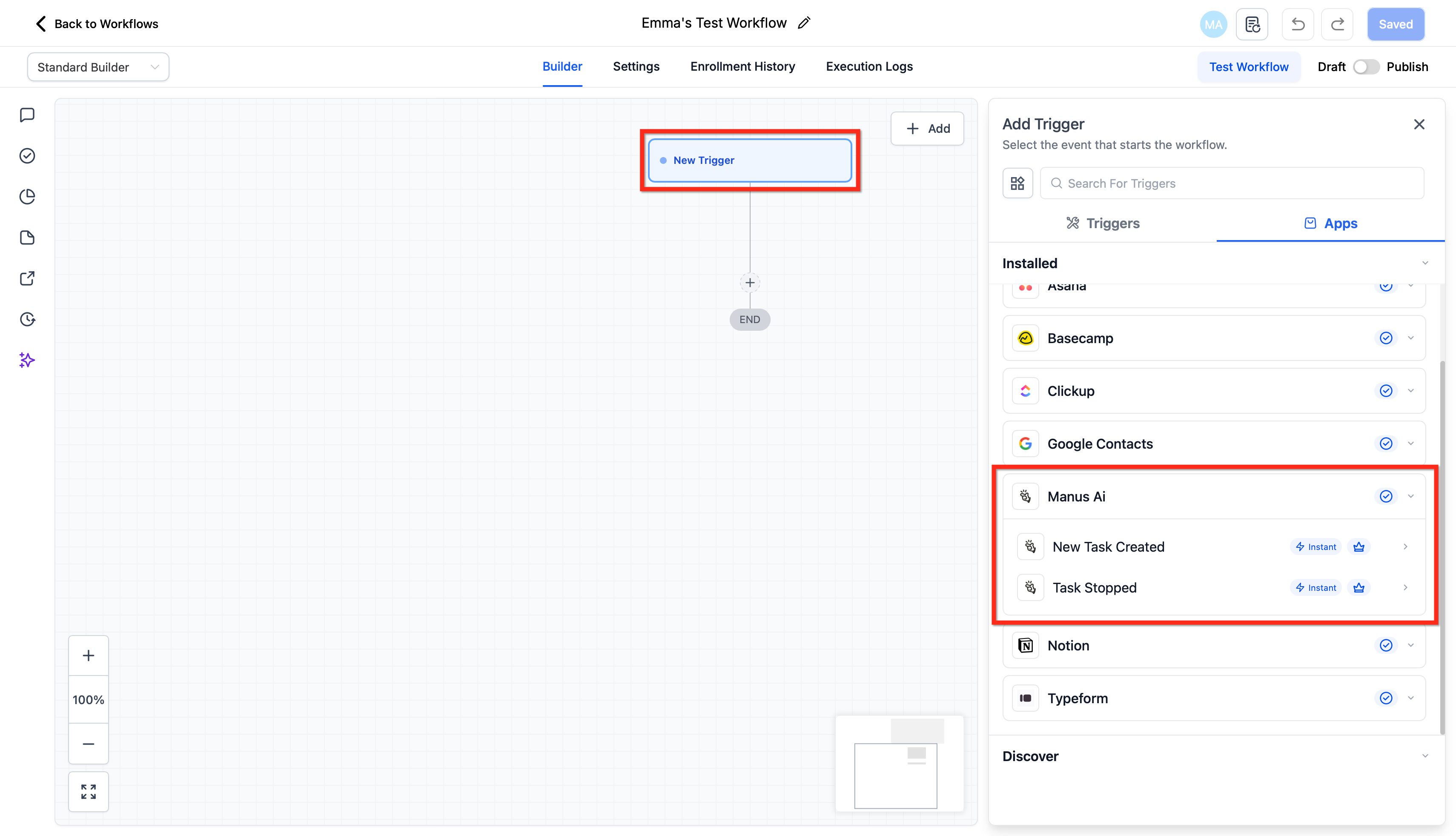This screenshot has width=1456, height=836.
Task: Switch to the Triggers tab
Action: tap(1103, 223)
